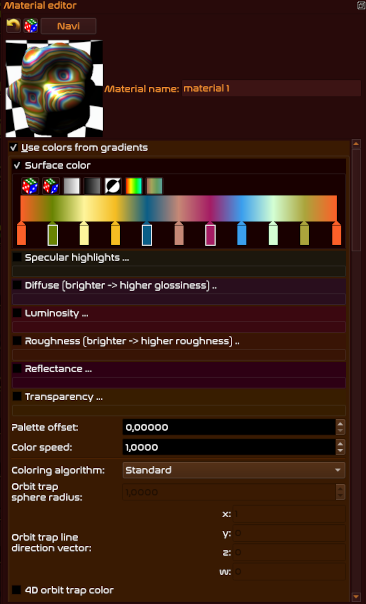Increase Palette offset with up arrow
Image resolution: width=366 pixels, height=604 pixels.
[340, 423]
